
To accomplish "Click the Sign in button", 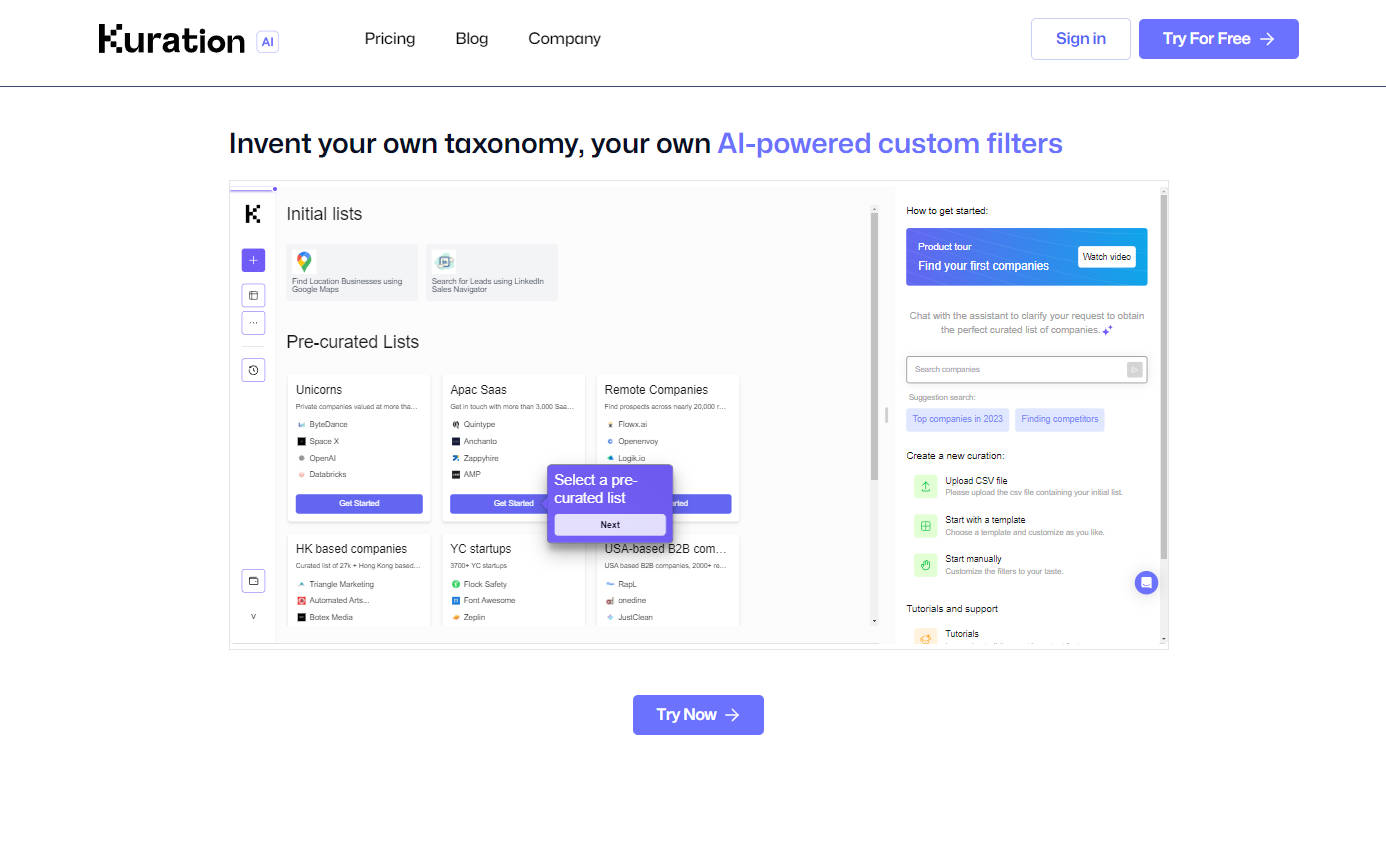I will point(1080,39).
